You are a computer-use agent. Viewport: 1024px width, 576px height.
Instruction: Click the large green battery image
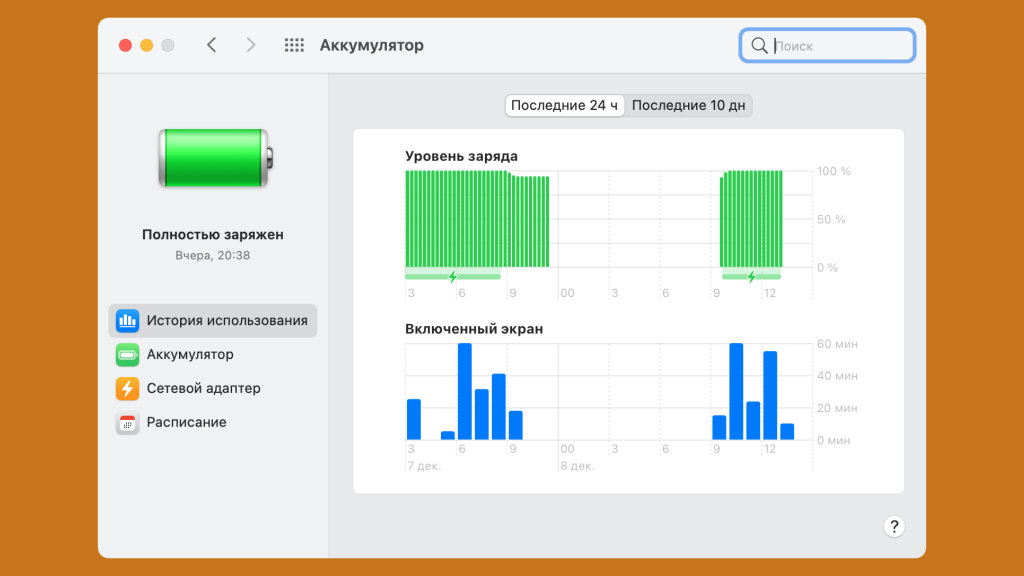tap(216, 158)
